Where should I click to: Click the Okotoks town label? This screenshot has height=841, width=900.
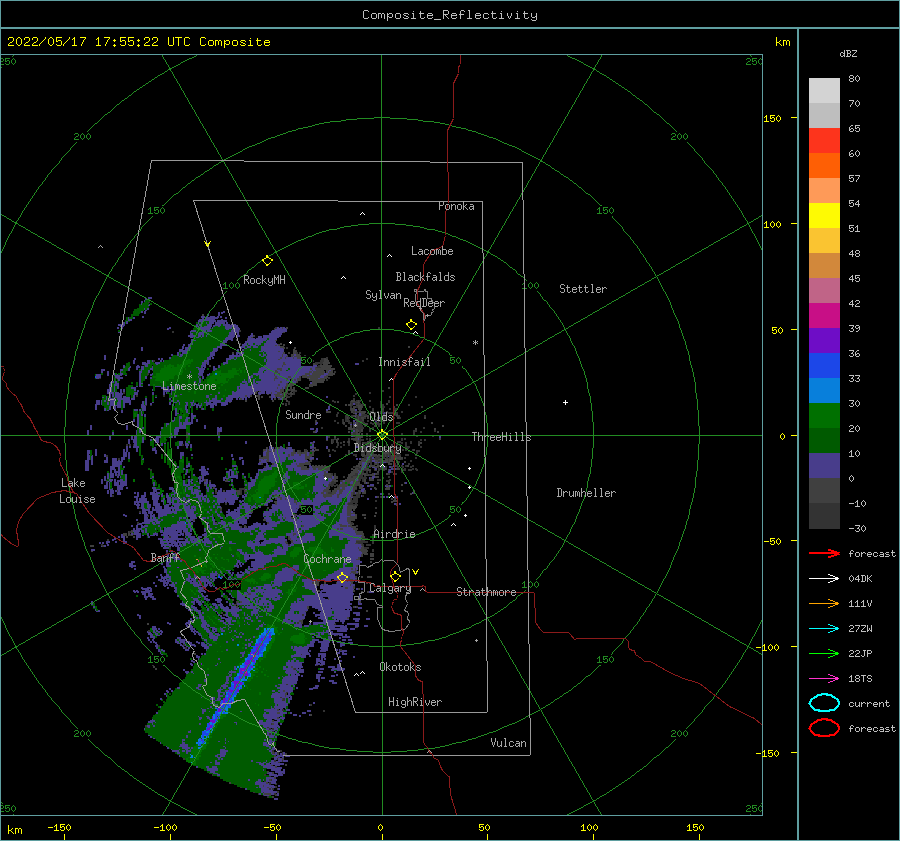click(x=400, y=667)
